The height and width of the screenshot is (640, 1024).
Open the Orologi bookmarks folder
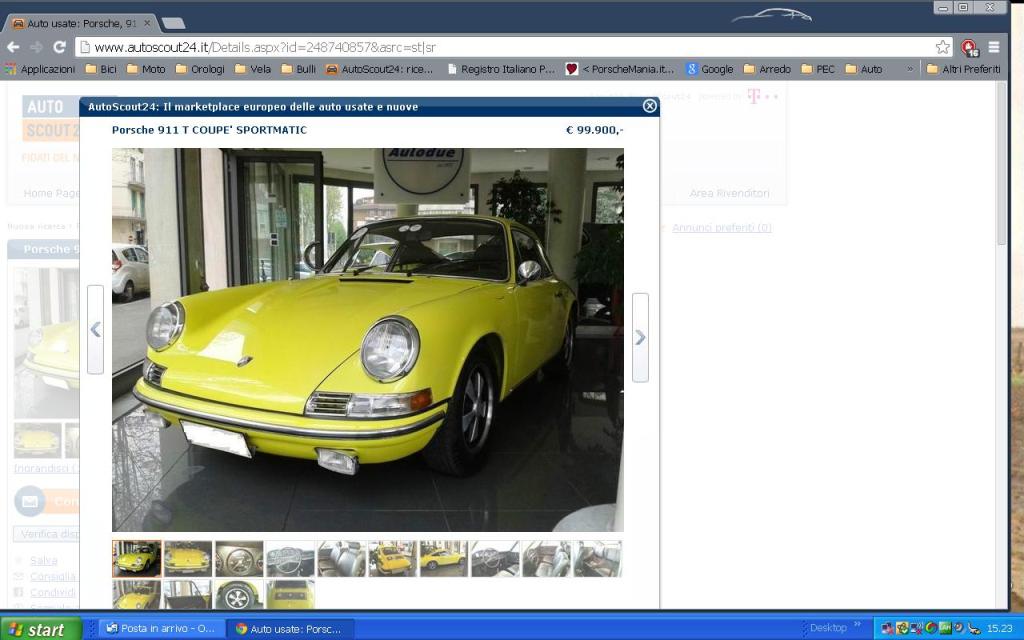tap(200, 69)
